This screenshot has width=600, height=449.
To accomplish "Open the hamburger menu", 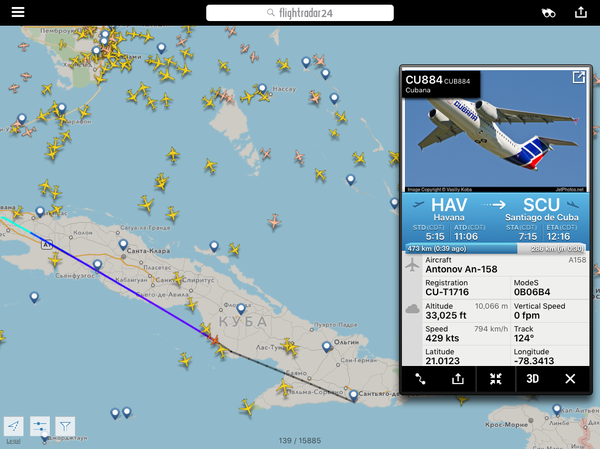I will click(x=18, y=13).
